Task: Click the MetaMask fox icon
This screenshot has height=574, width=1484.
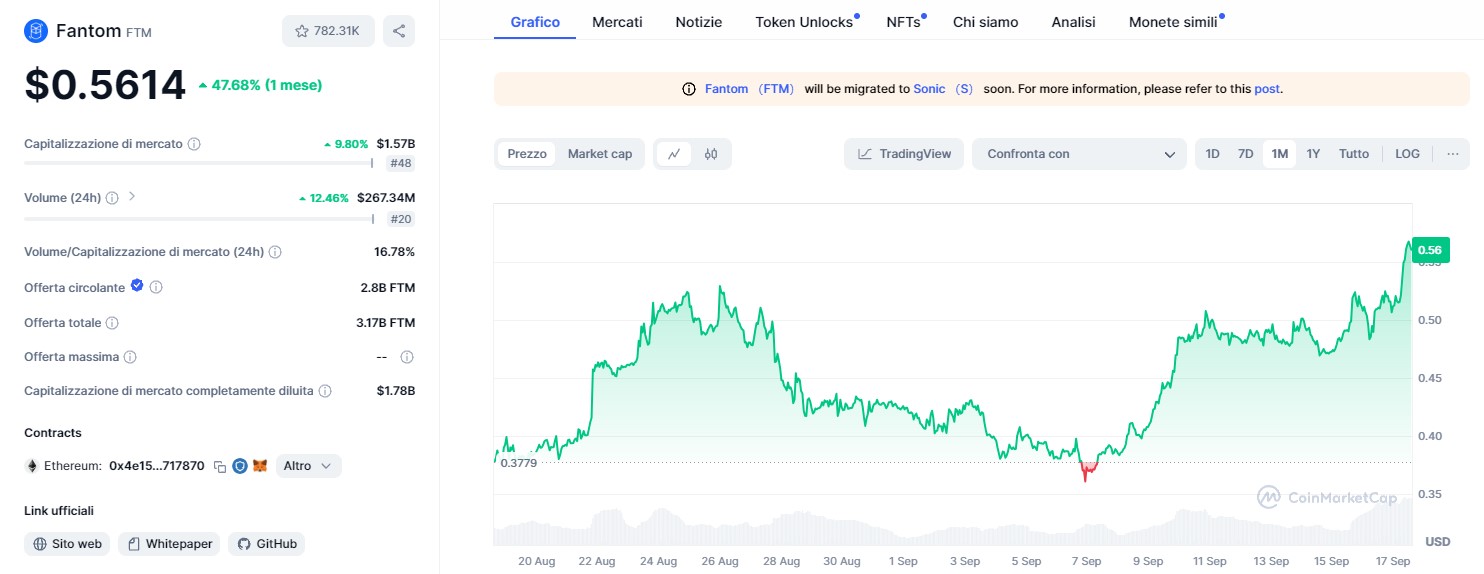Action: (x=260, y=466)
